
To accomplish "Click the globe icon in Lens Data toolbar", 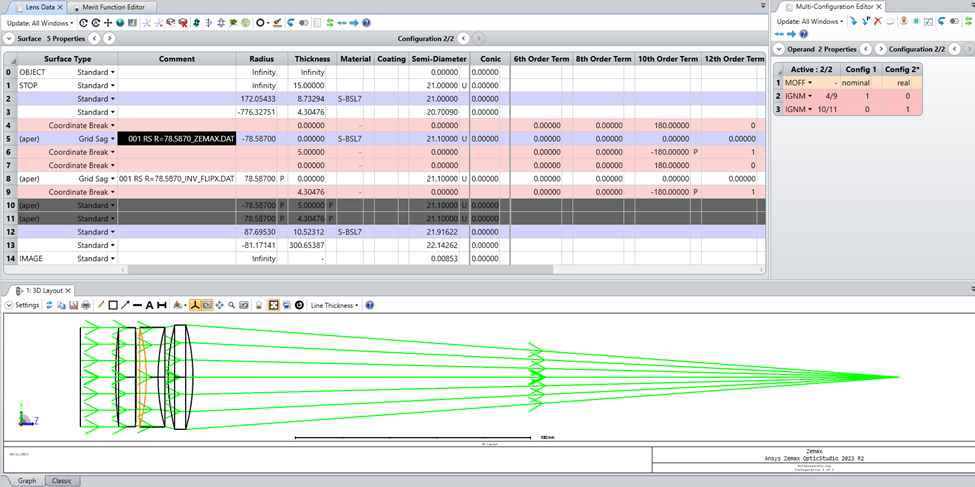I will [x=120, y=22].
